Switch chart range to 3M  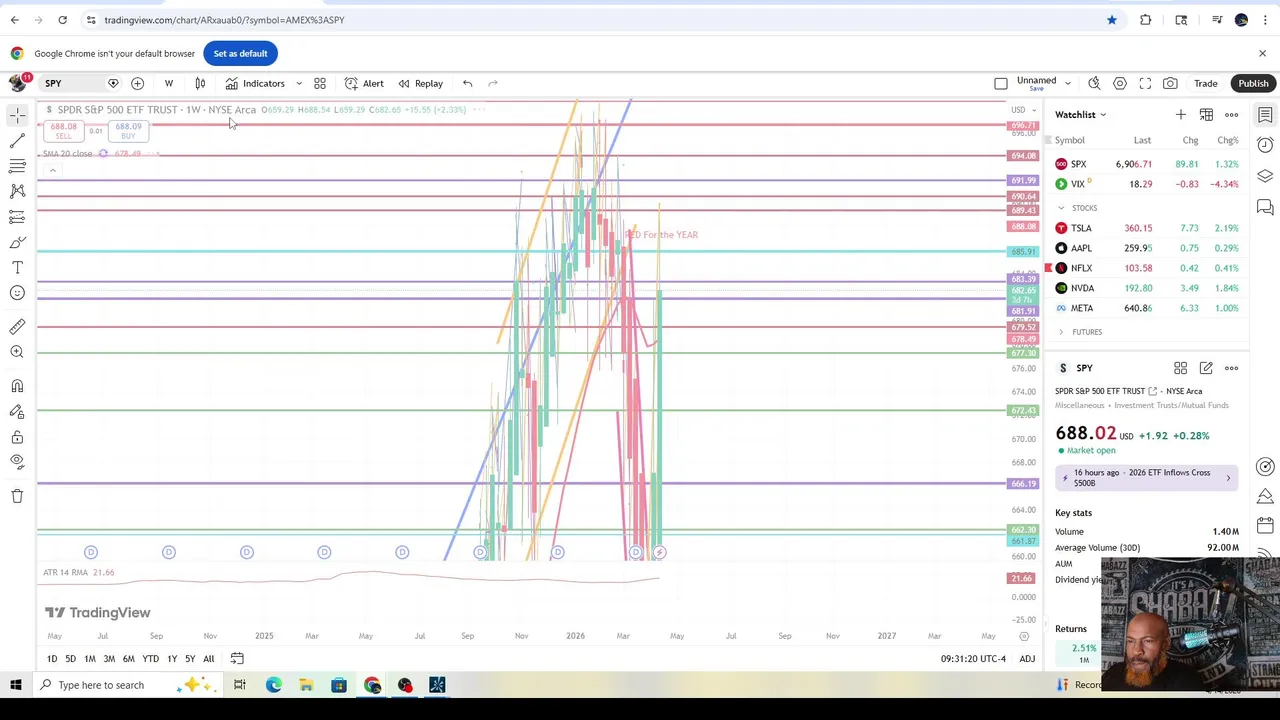coord(109,659)
